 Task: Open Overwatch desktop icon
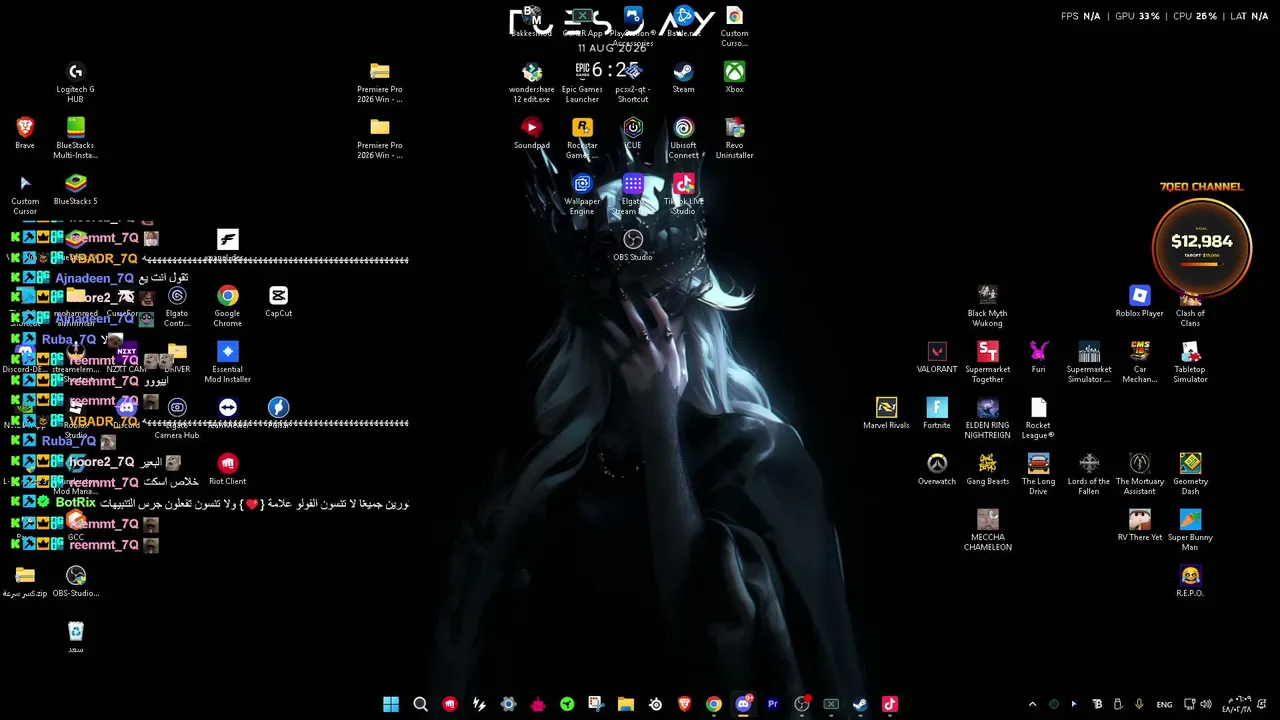pos(937,469)
